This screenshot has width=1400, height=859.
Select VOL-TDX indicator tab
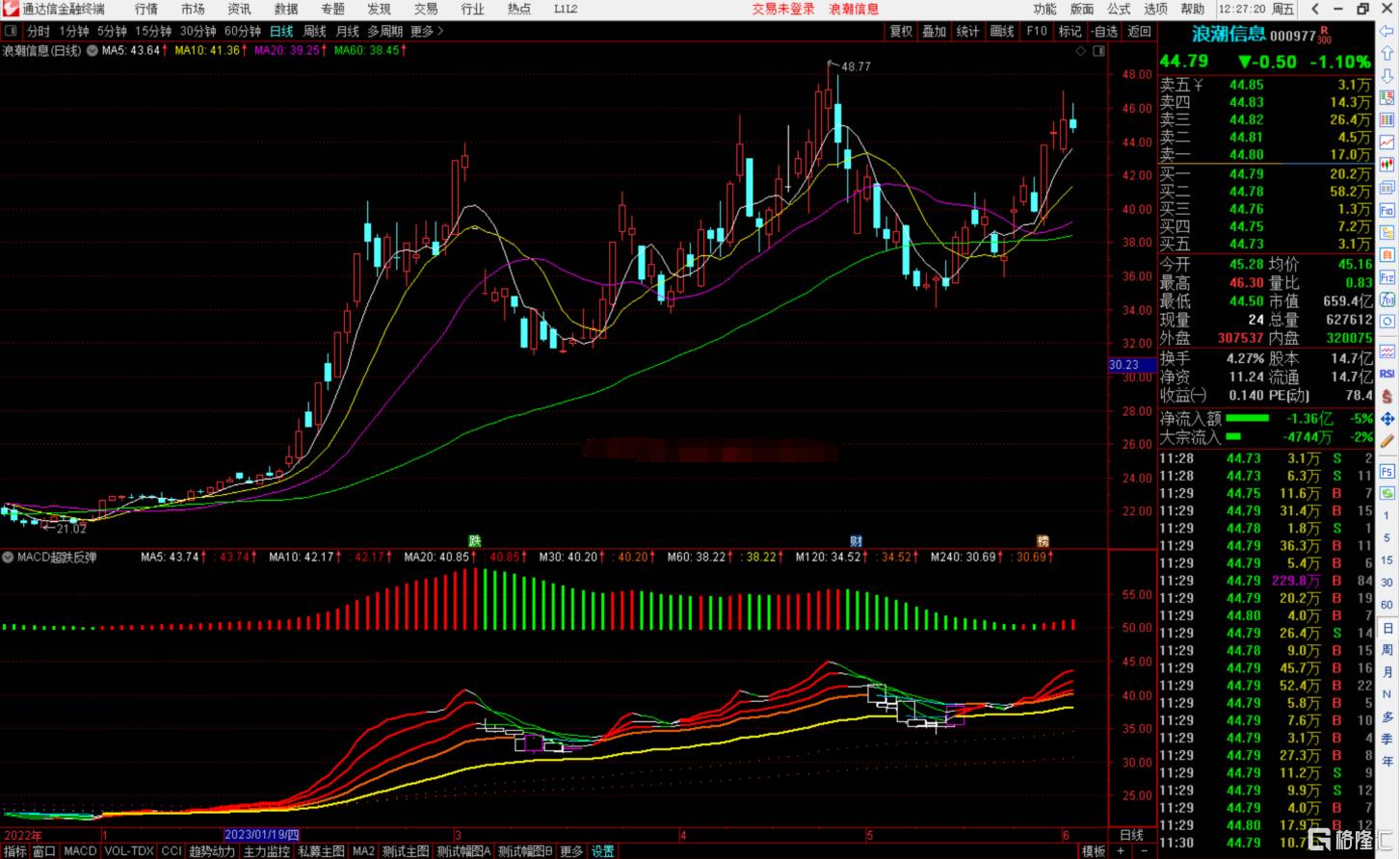(128, 851)
